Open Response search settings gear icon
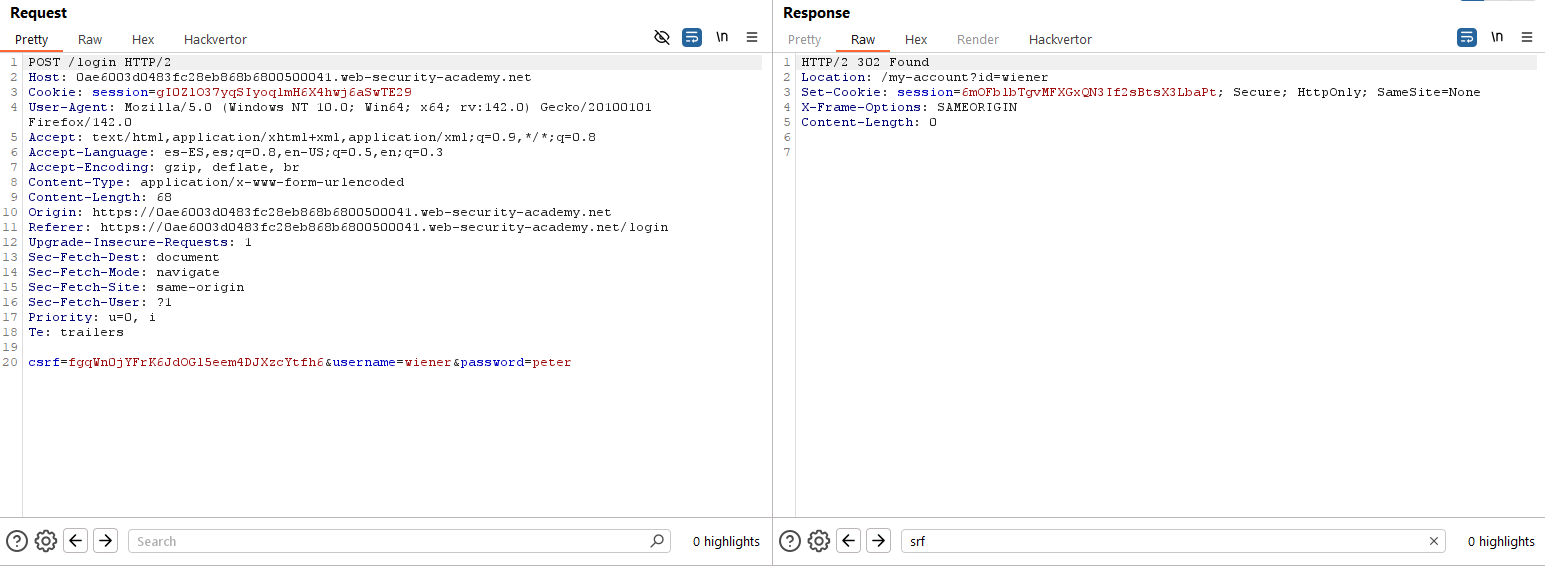Image resolution: width=1545 pixels, height=566 pixels. click(x=819, y=541)
